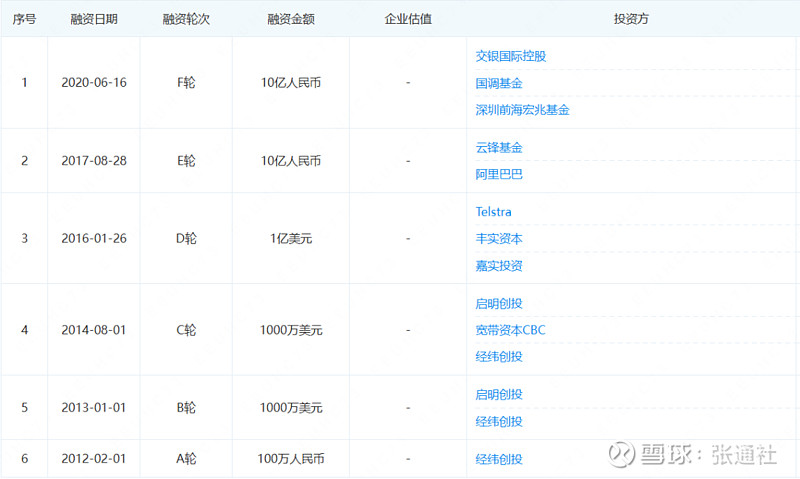Screen dimensions: 800x479
Task: Open the 宽带资本CBC investor link
Action: (x=510, y=330)
